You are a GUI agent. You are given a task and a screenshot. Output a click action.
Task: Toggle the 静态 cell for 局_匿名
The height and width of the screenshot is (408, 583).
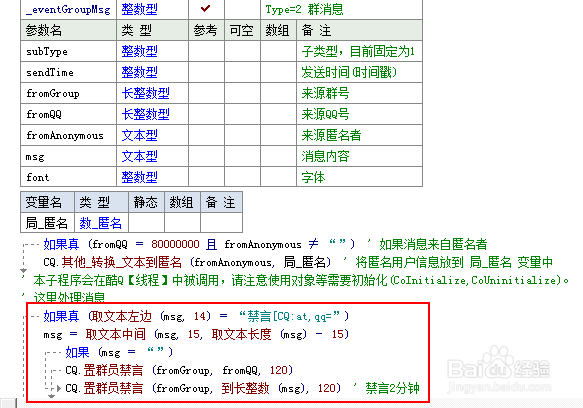146,223
